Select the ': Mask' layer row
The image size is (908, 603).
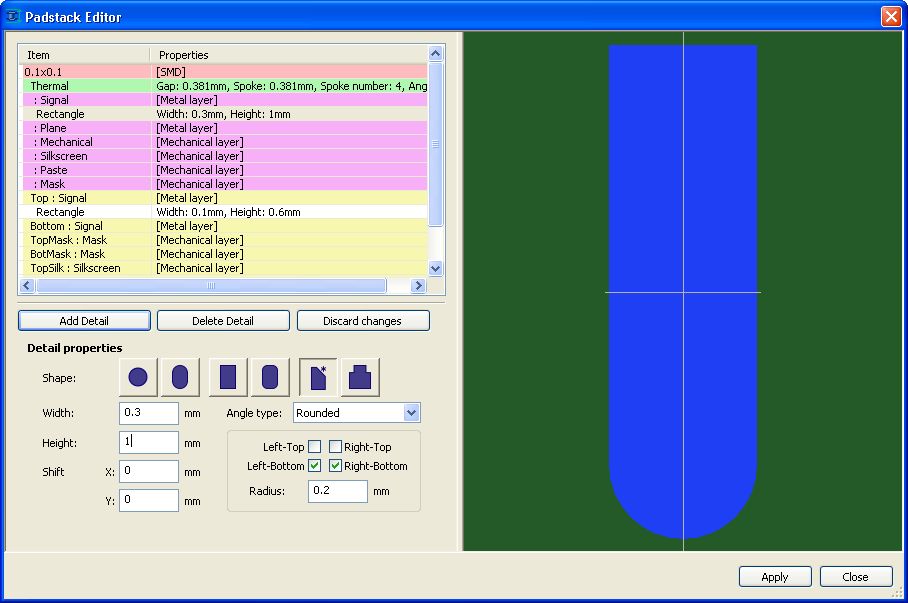[225, 184]
